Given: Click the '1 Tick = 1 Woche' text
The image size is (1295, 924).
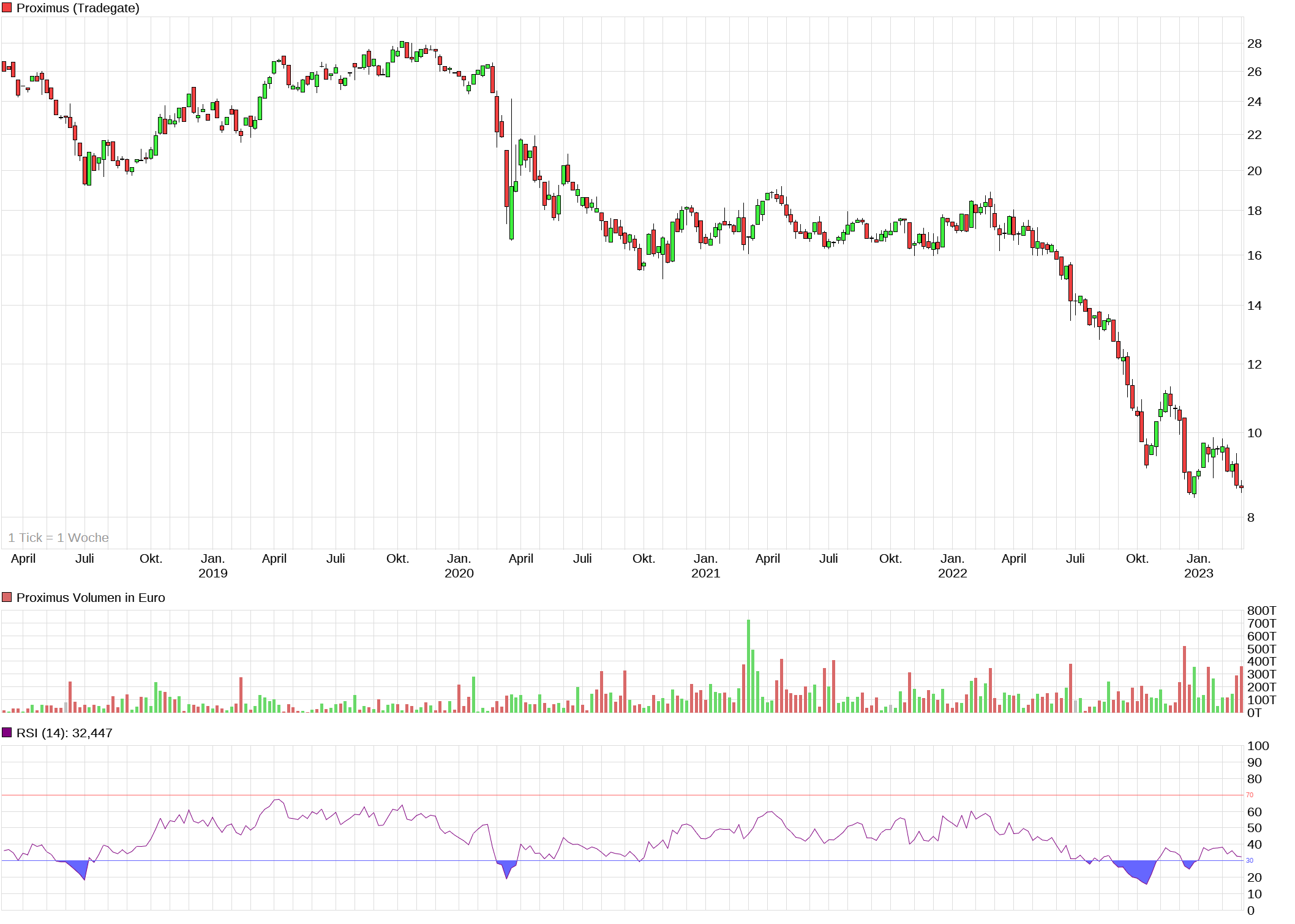Looking at the screenshot, I should click(x=59, y=538).
